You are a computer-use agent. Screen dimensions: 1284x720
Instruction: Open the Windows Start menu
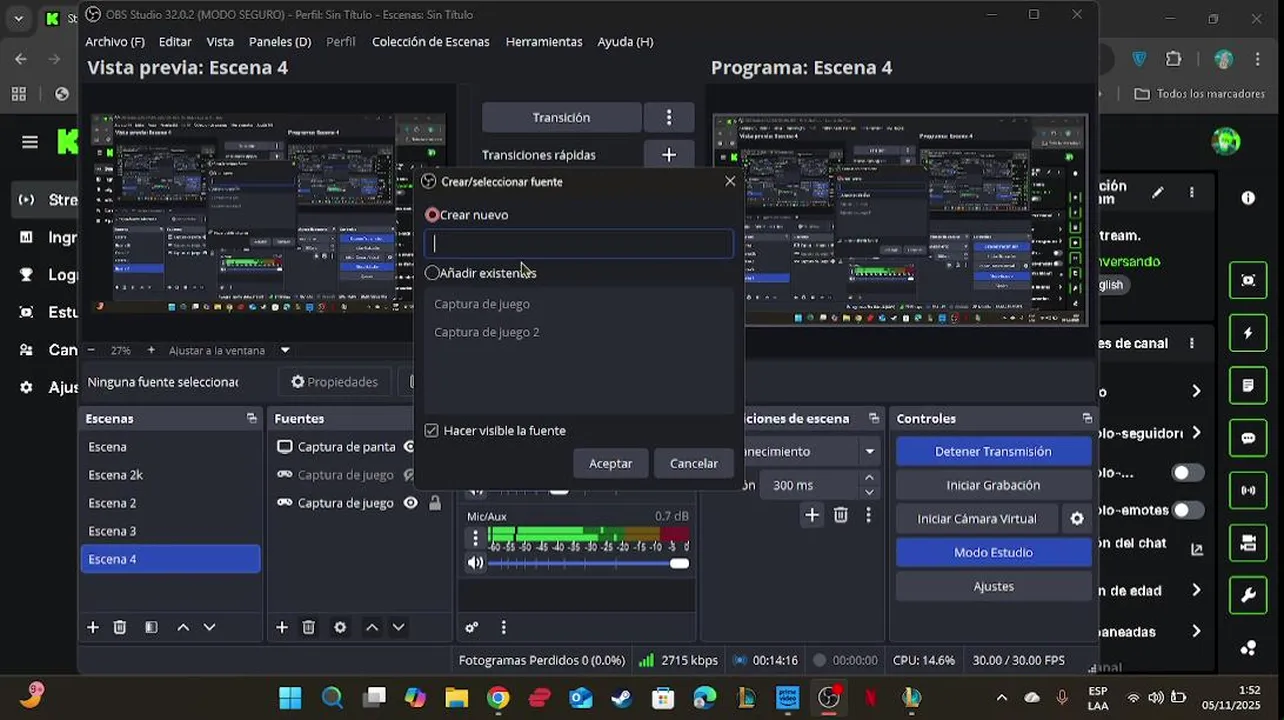[290, 697]
